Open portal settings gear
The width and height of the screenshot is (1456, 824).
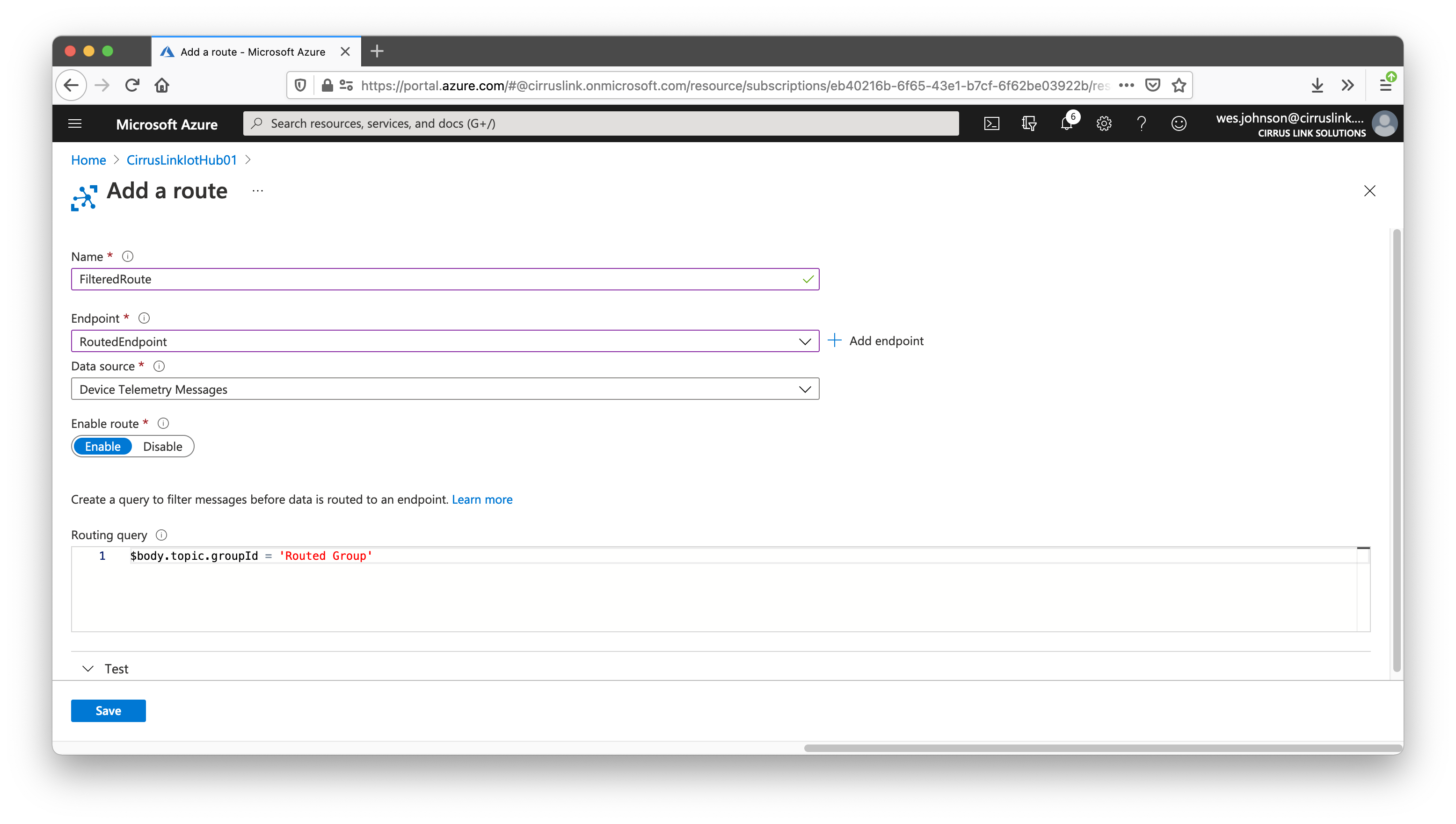coord(1104,123)
